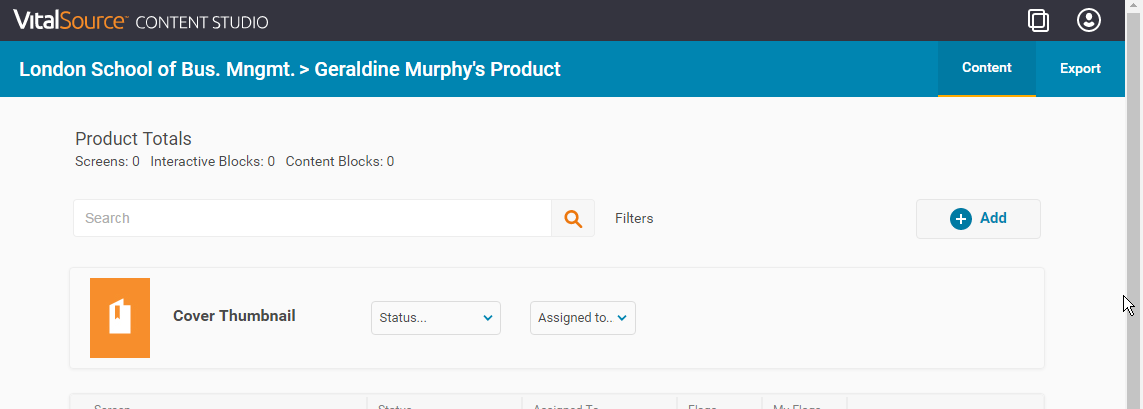Click the Cover Thumbnail title text
This screenshot has height=409, width=1143.
[x=234, y=316]
